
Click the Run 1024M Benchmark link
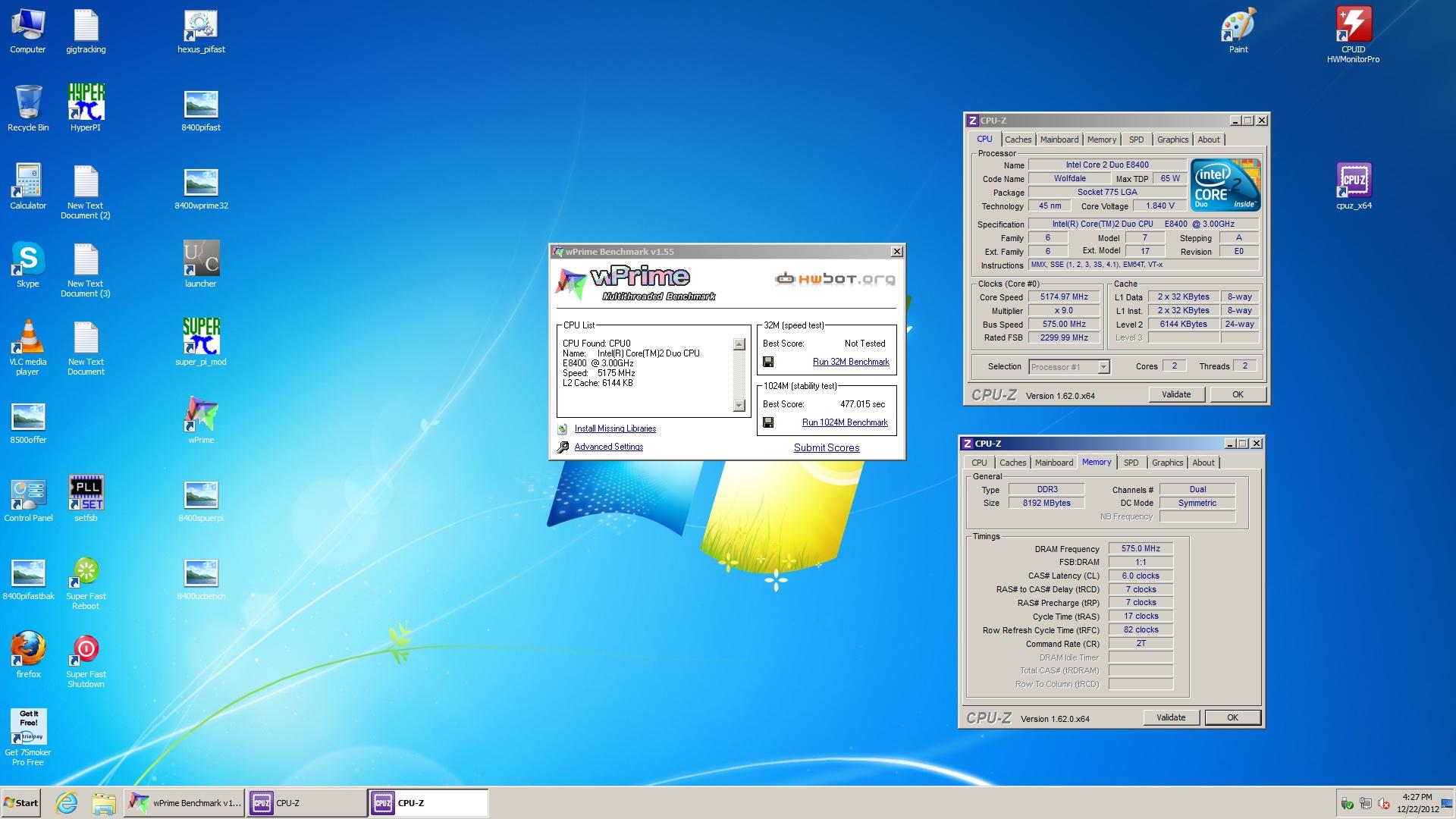[x=845, y=422]
